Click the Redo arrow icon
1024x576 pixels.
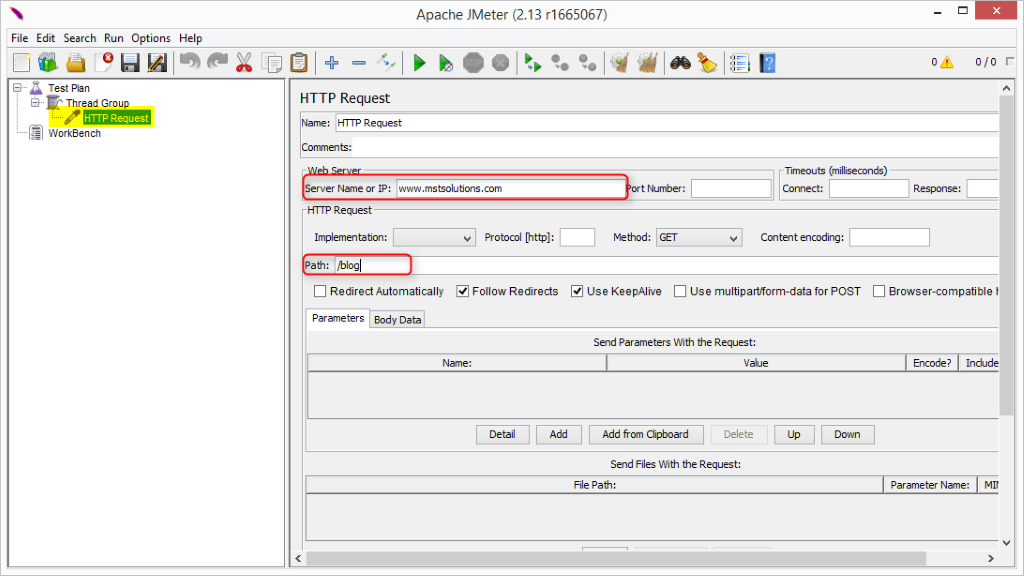click(217, 63)
